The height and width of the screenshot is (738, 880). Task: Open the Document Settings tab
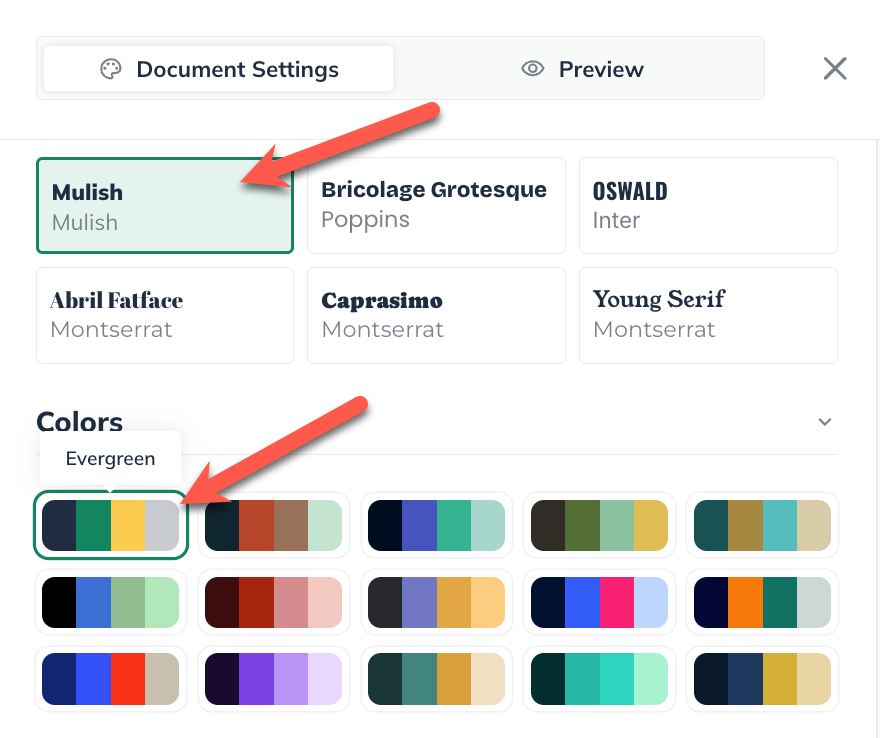pos(216,68)
